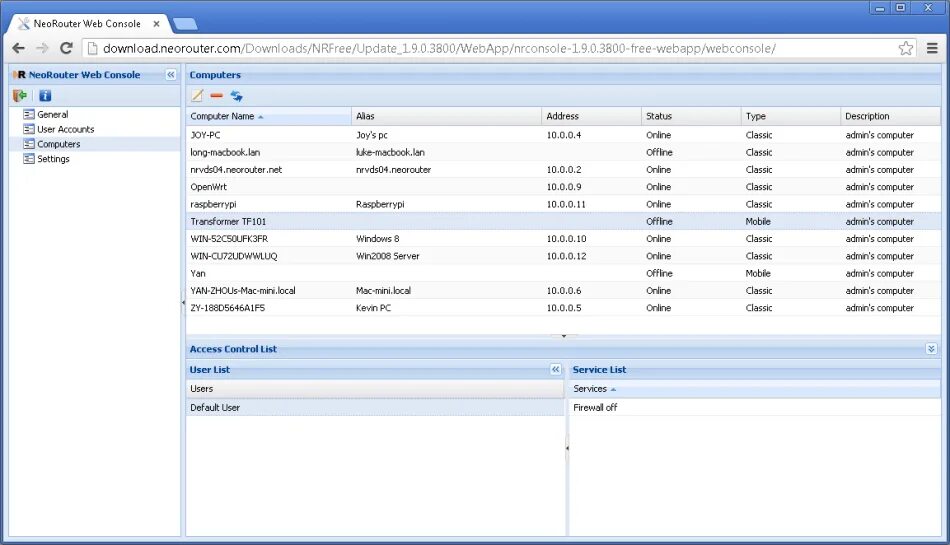Open the blue info icon in sidebar

(x=45, y=96)
